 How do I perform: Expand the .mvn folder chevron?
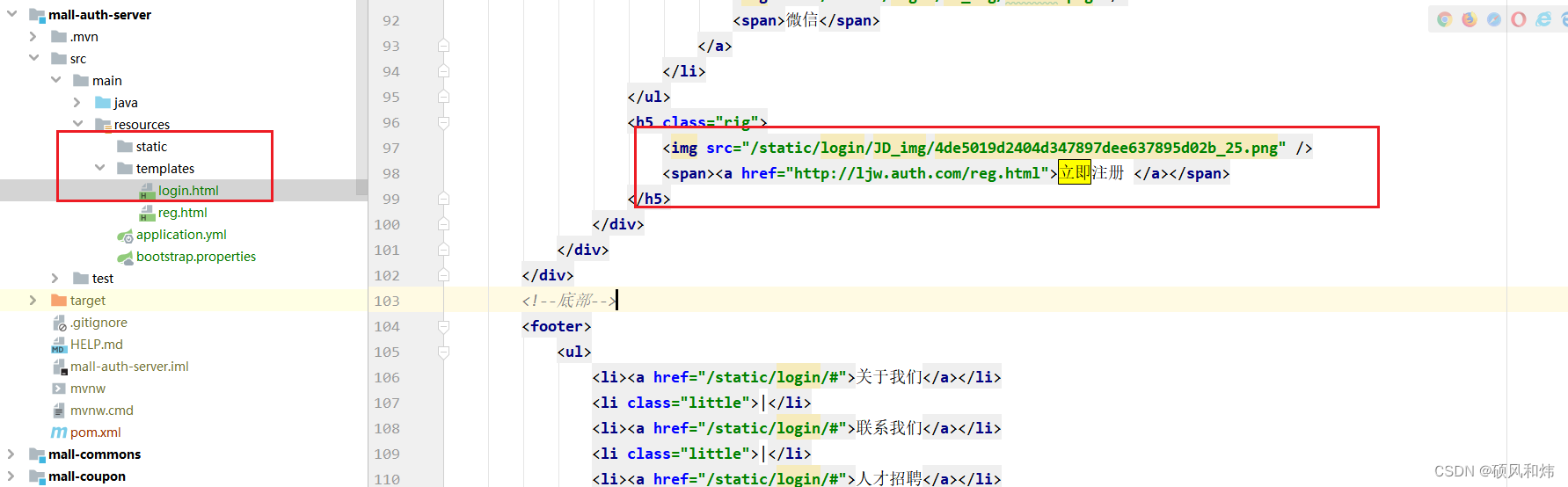click(x=33, y=37)
